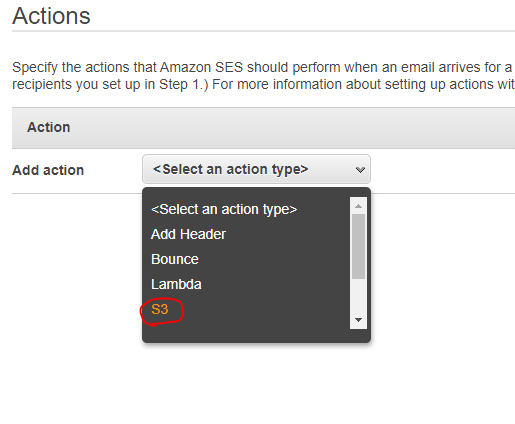Screen dimensions: 515x424
Task: Click the gray scrollbar thumb of the option list
Action: [x=358, y=246]
